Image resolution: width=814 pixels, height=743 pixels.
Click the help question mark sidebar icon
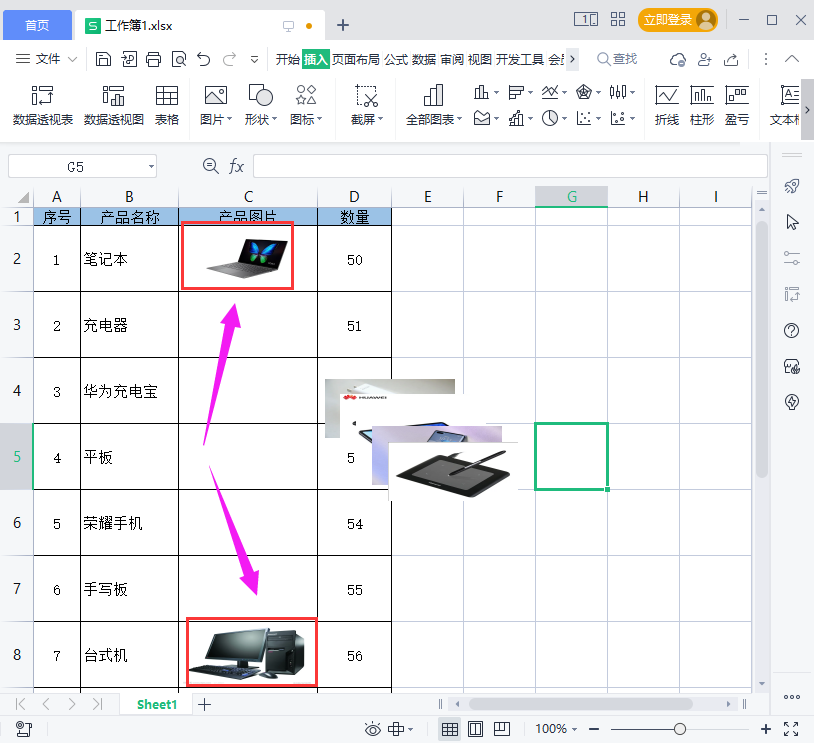click(x=792, y=330)
